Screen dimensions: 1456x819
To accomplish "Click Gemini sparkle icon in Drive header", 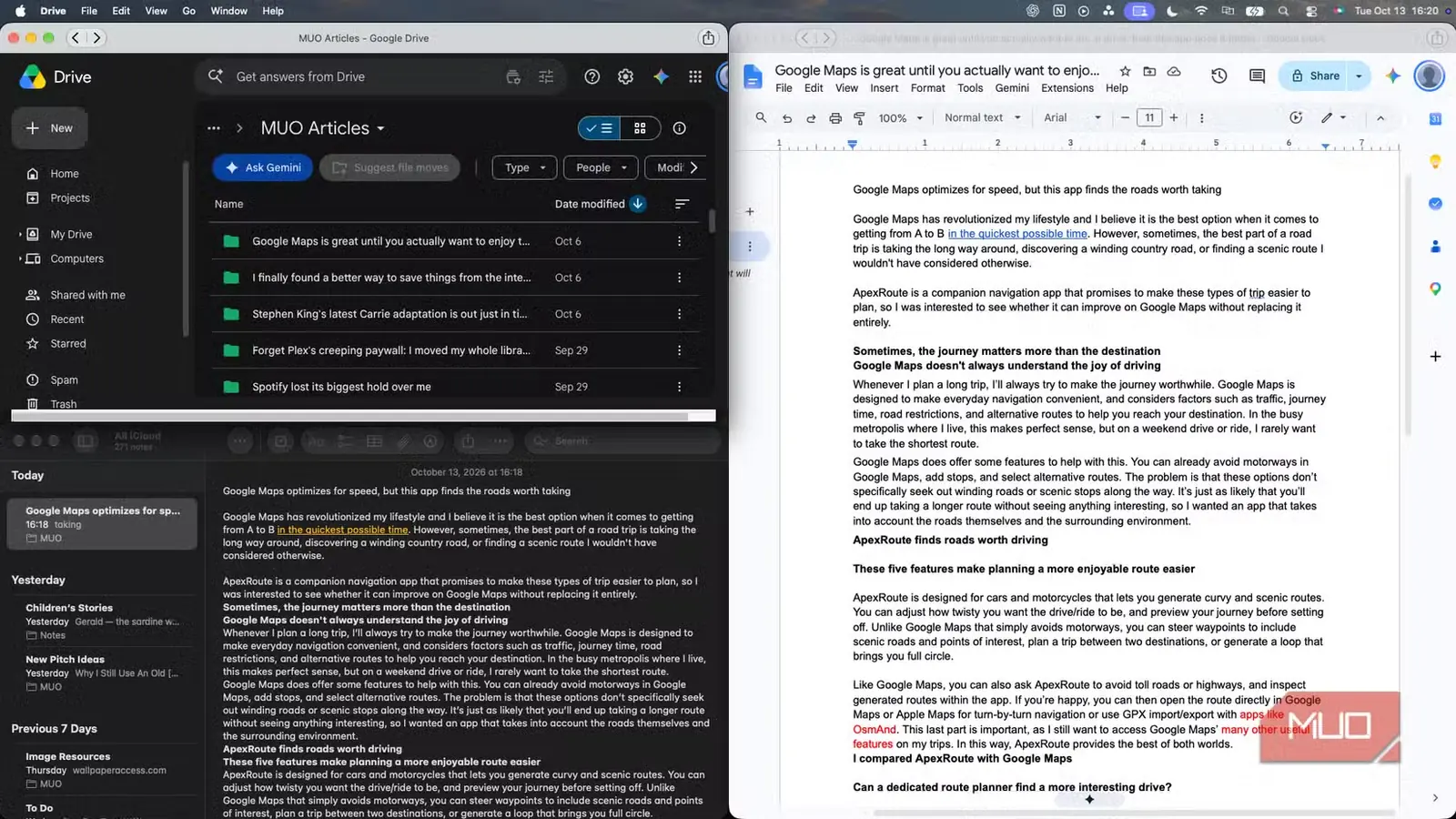I will 662,77.
